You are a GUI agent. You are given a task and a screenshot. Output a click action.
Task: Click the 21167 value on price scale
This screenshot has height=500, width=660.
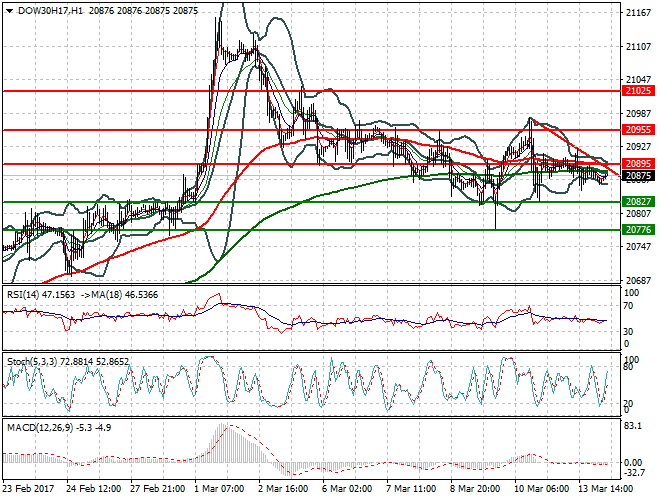coord(637,13)
